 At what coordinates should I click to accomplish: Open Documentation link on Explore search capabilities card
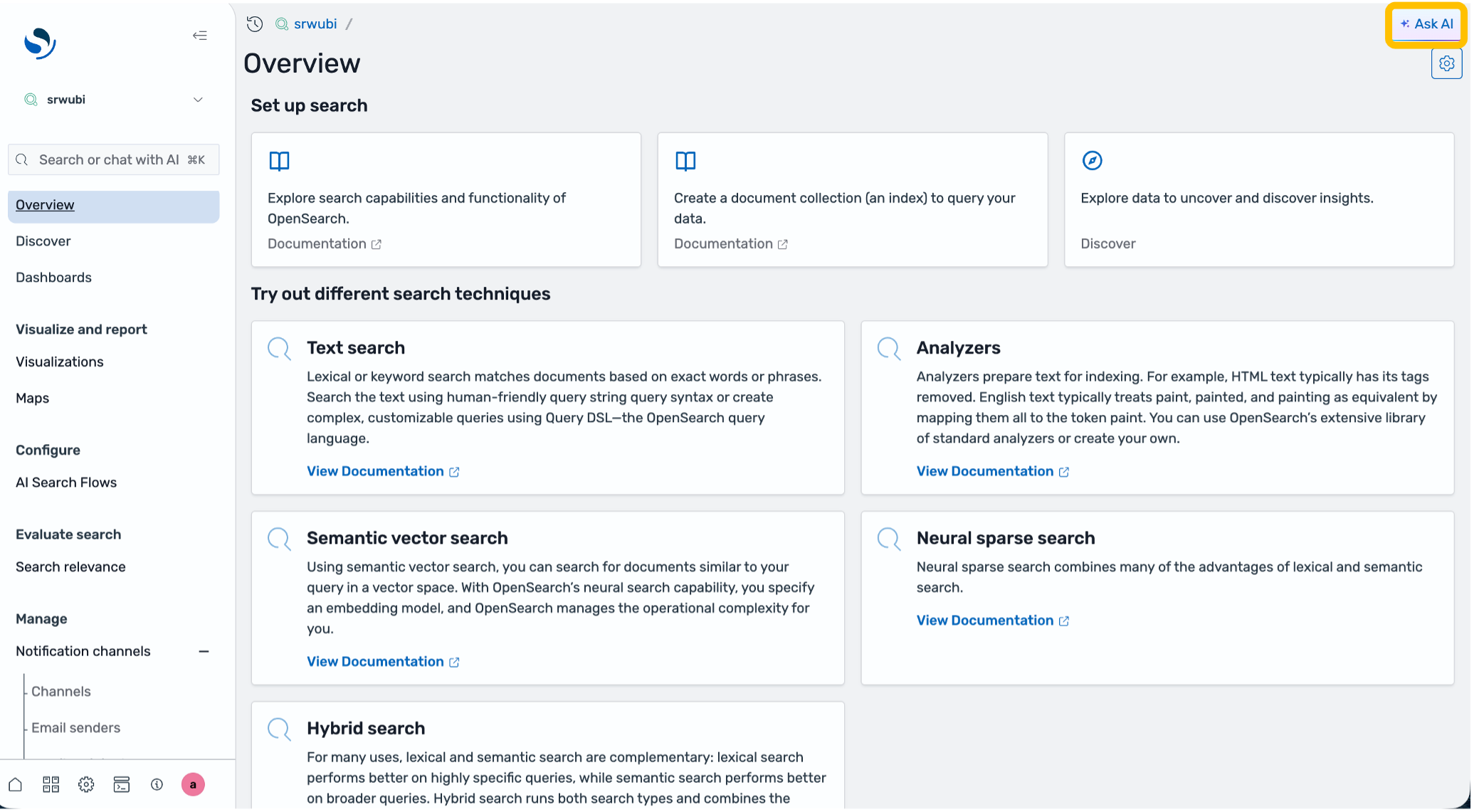[x=325, y=244]
